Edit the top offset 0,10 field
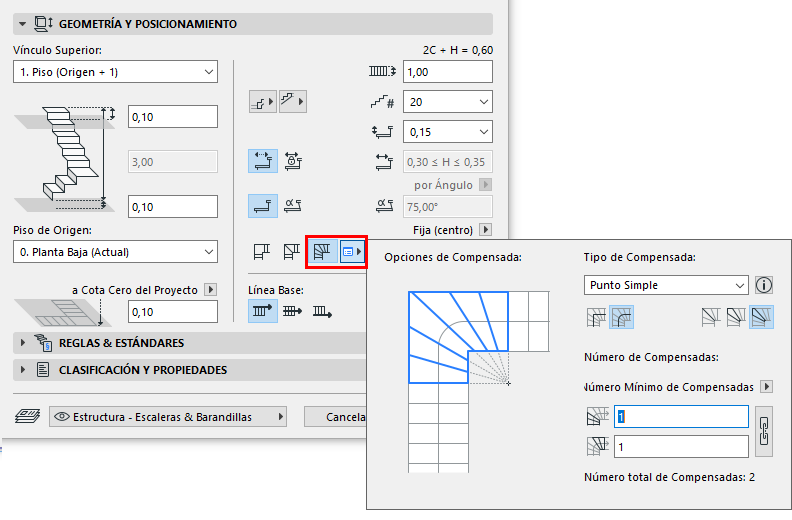 173,117
